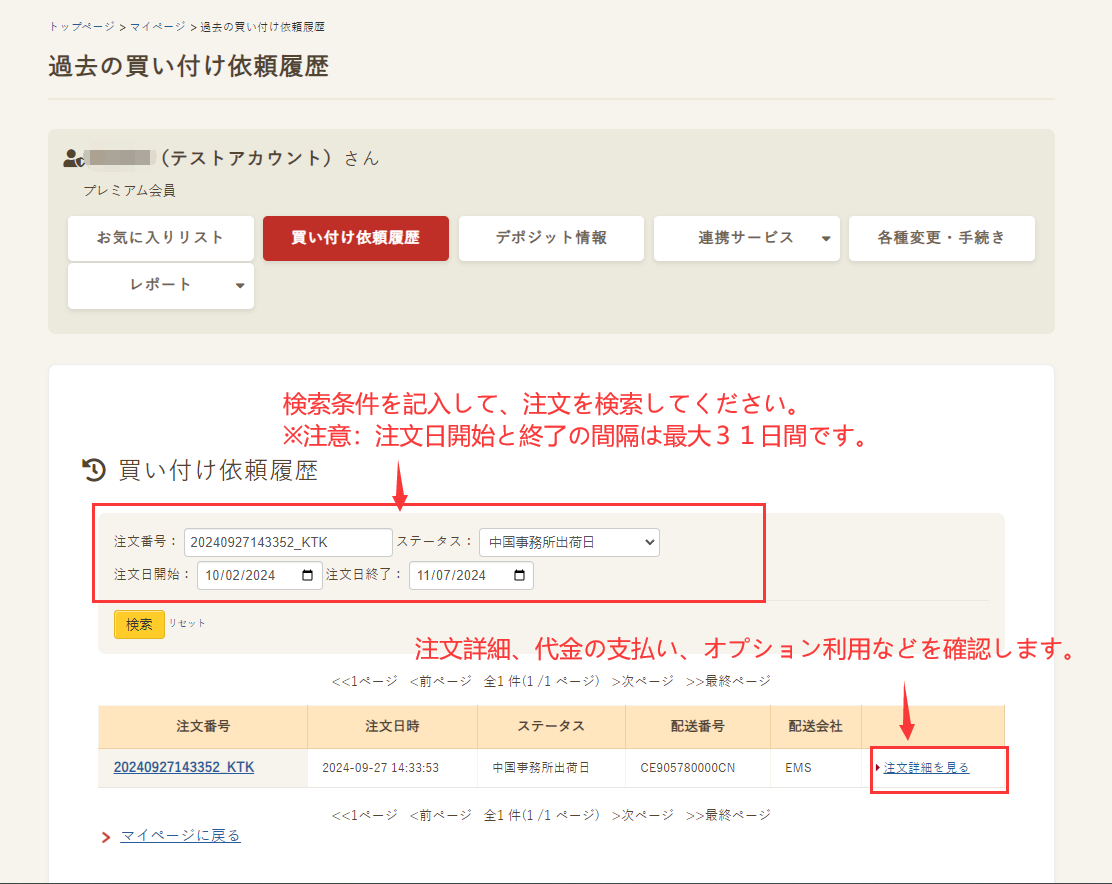Click the yellow 検索 search button

coord(139,623)
